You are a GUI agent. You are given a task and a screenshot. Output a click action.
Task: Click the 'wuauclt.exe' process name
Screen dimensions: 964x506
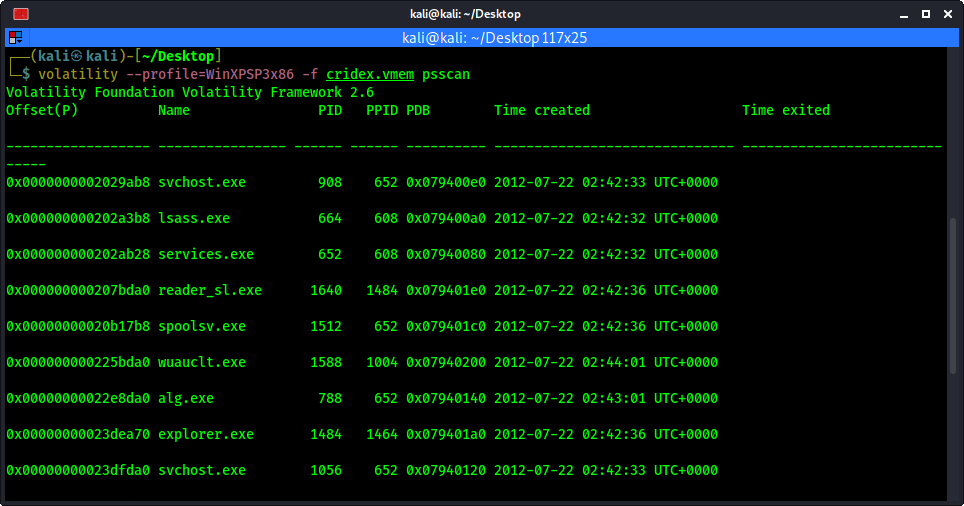tap(202, 363)
